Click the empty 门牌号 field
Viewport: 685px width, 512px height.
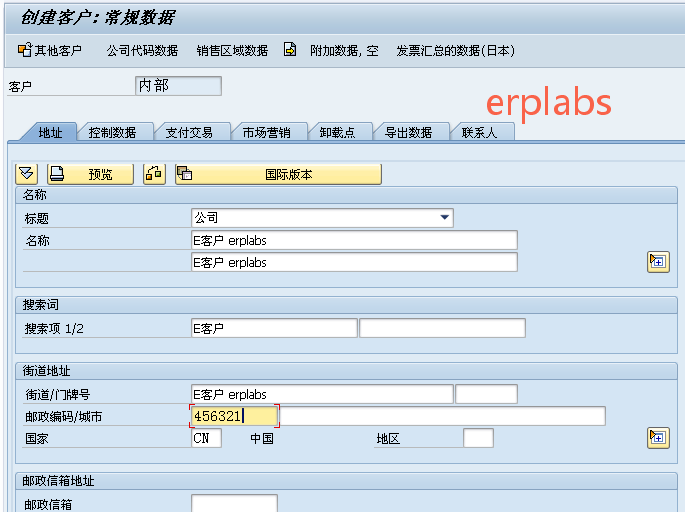tap(486, 394)
